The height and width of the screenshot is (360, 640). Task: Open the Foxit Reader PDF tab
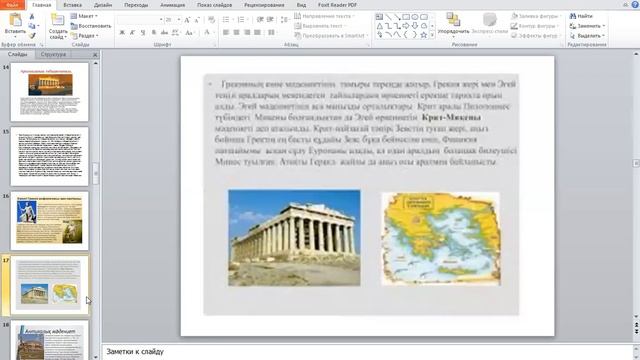338,5
